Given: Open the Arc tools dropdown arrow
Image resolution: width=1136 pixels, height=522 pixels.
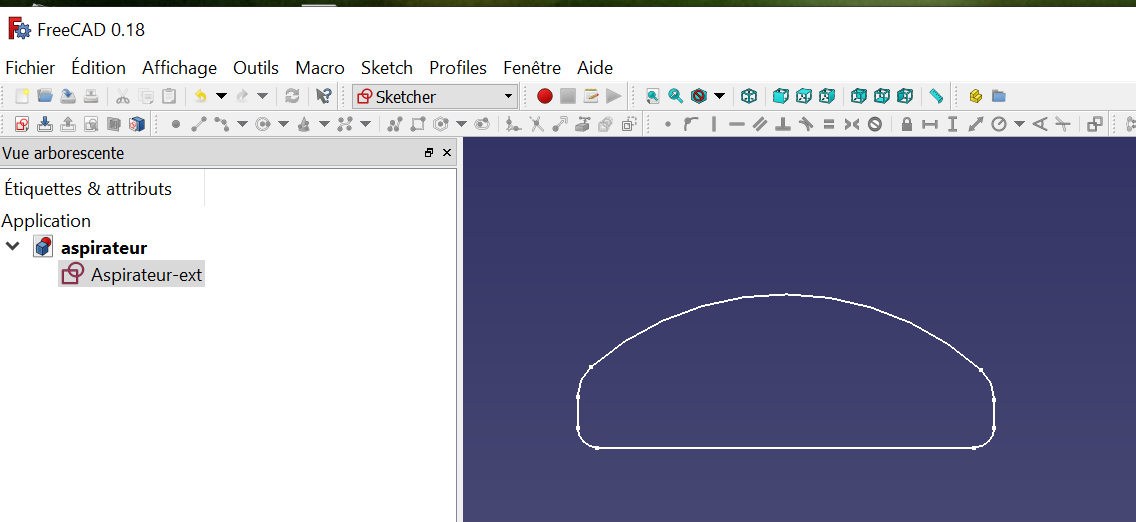Looking at the screenshot, I should point(242,125).
